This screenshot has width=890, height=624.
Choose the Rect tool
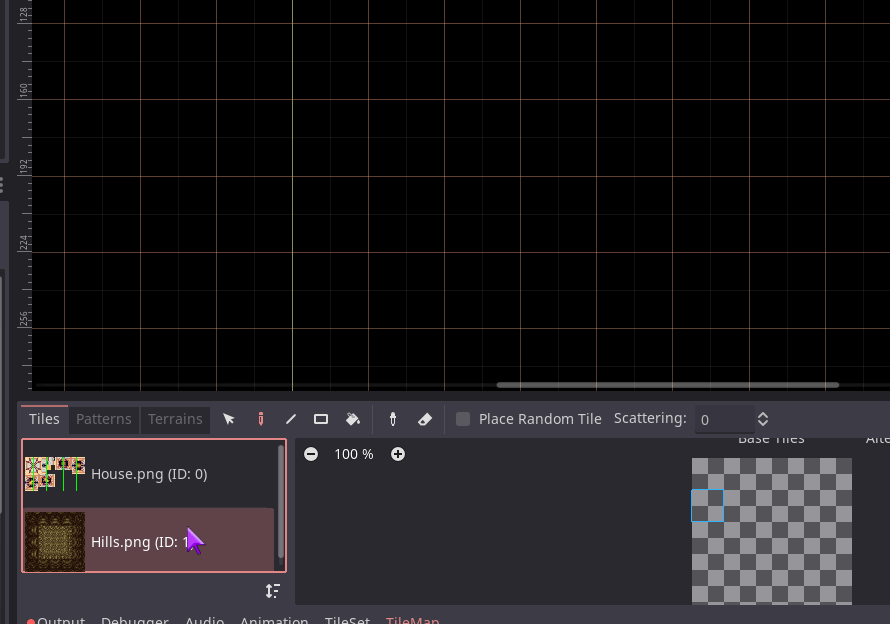[x=321, y=419]
